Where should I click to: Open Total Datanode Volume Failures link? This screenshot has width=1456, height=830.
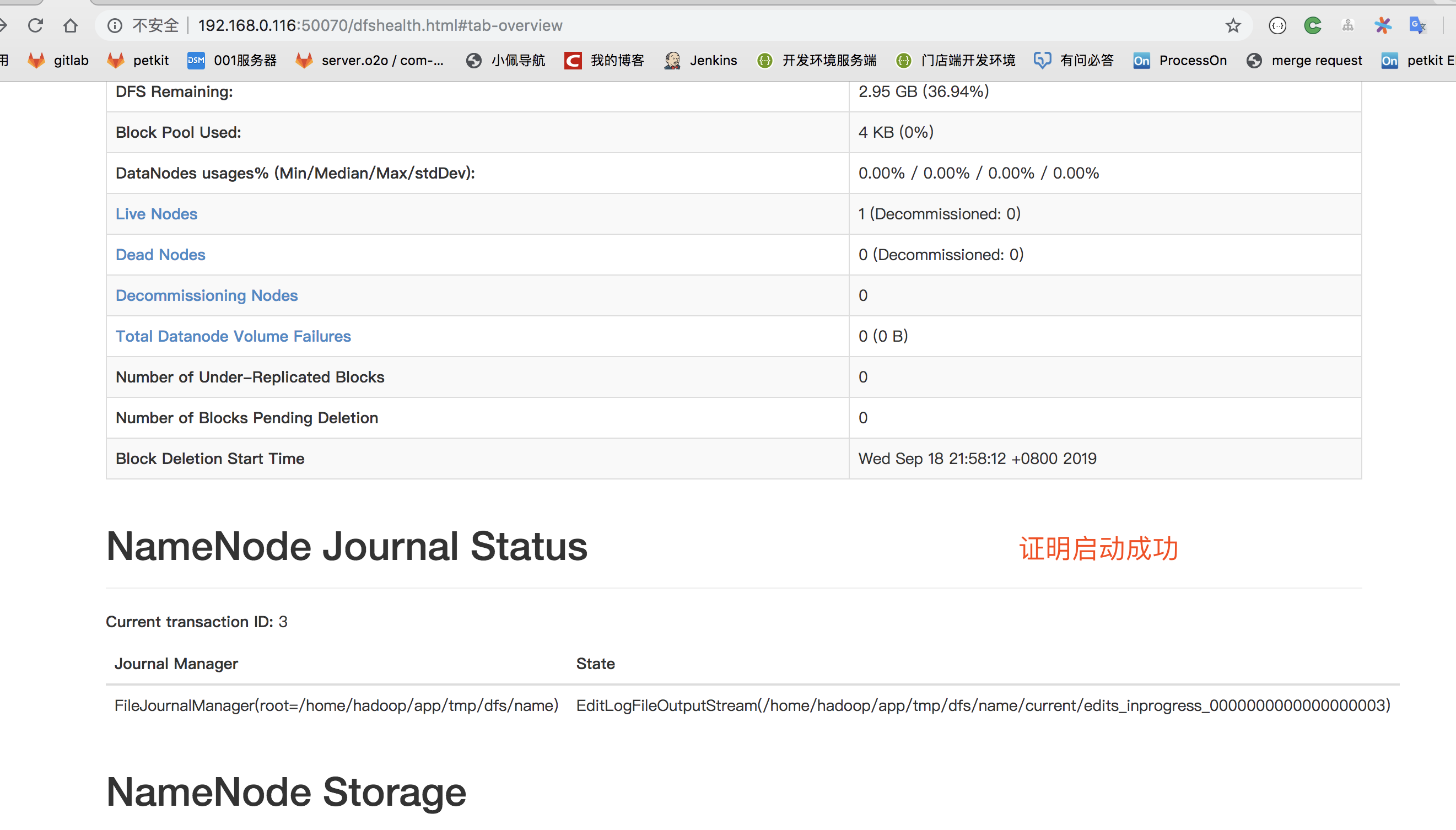click(233, 336)
